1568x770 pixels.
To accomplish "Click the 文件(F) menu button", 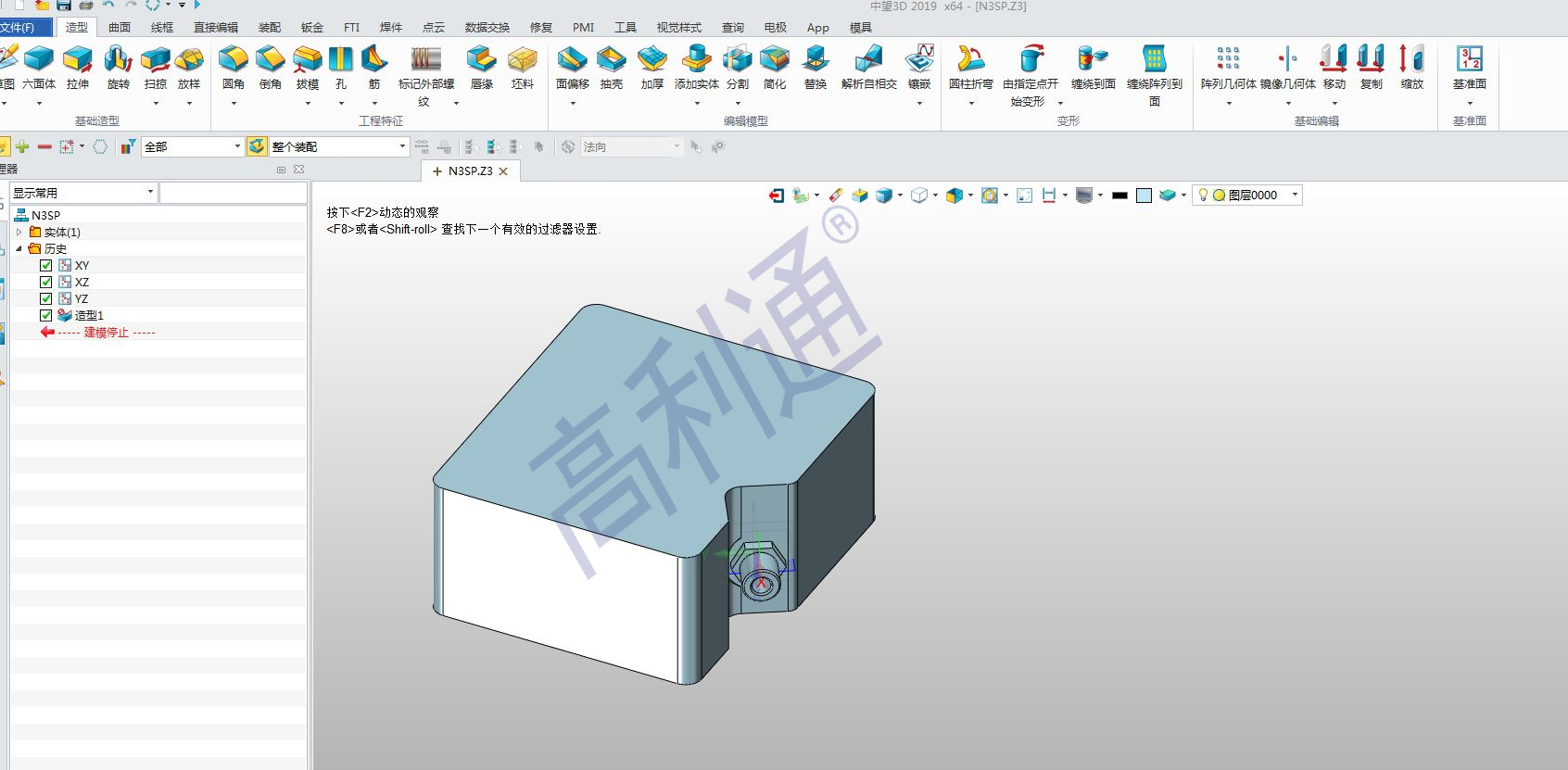I will [19, 28].
